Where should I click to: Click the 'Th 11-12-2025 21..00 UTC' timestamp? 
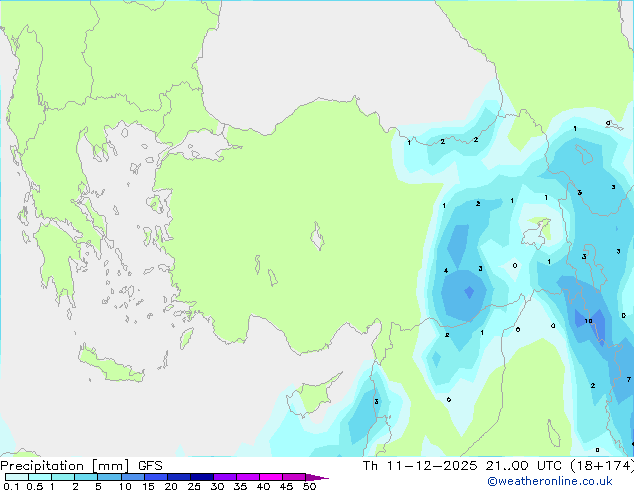click(x=462, y=466)
